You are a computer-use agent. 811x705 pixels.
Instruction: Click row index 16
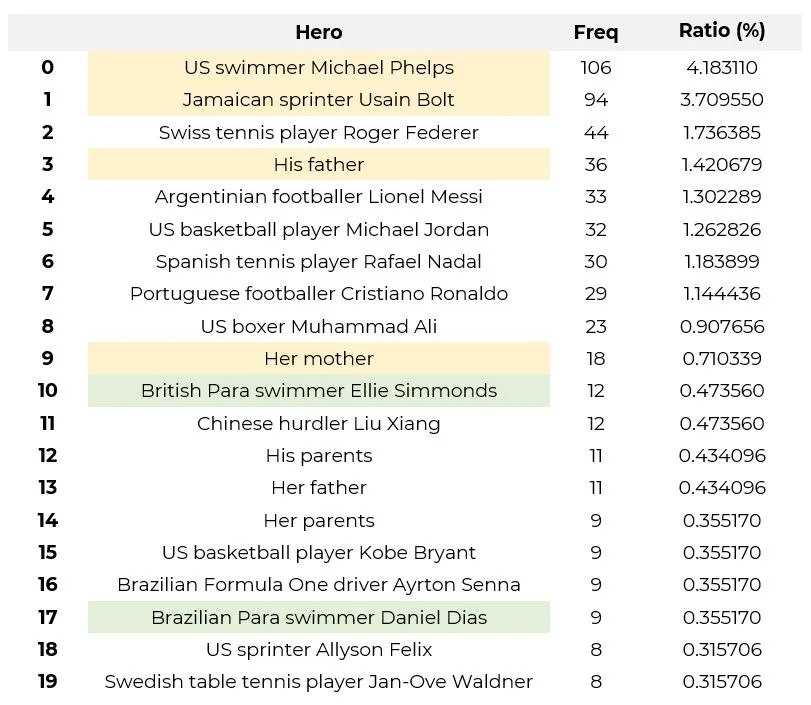point(47,585)
